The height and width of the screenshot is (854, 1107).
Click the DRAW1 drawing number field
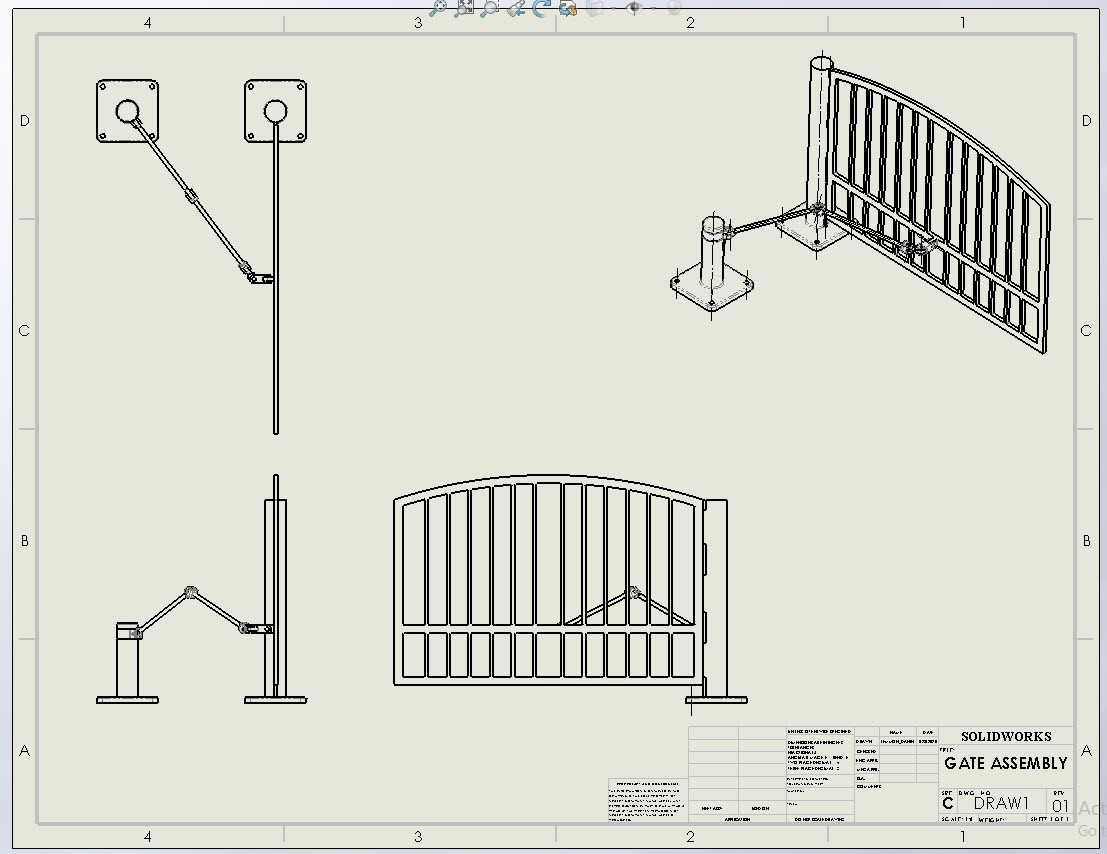(1001, 803)
